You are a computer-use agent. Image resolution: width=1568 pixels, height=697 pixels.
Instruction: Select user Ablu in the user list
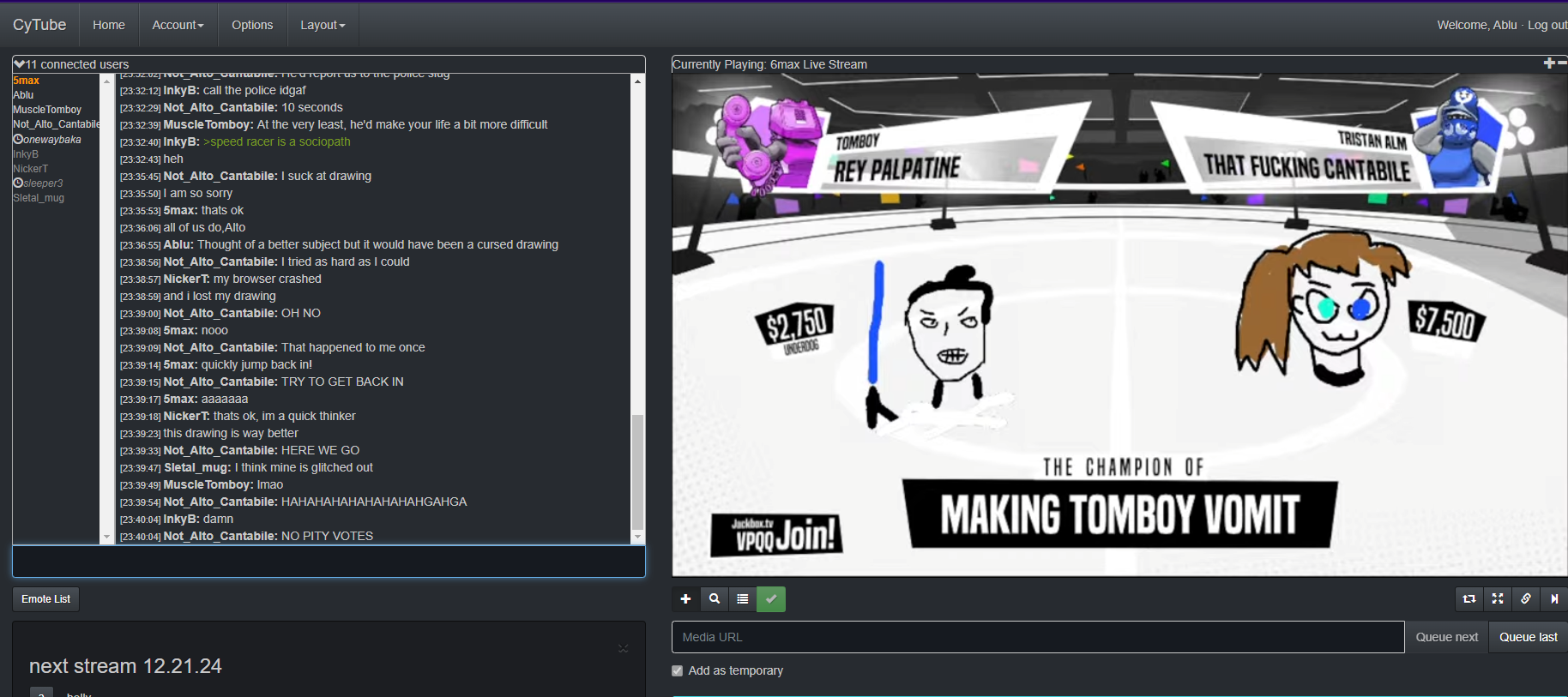[23, 95]
